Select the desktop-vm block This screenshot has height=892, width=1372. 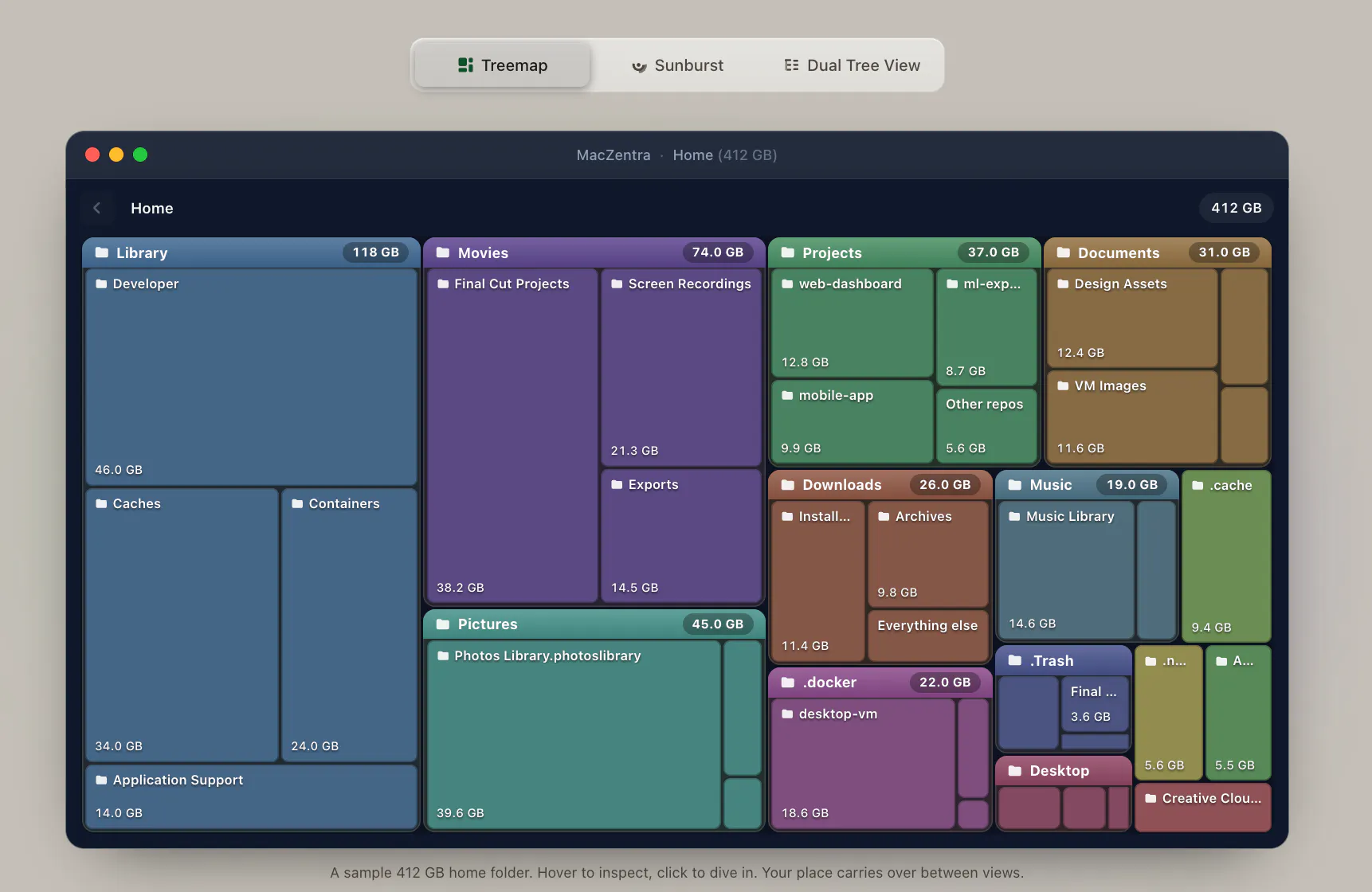tap(863, 764)
